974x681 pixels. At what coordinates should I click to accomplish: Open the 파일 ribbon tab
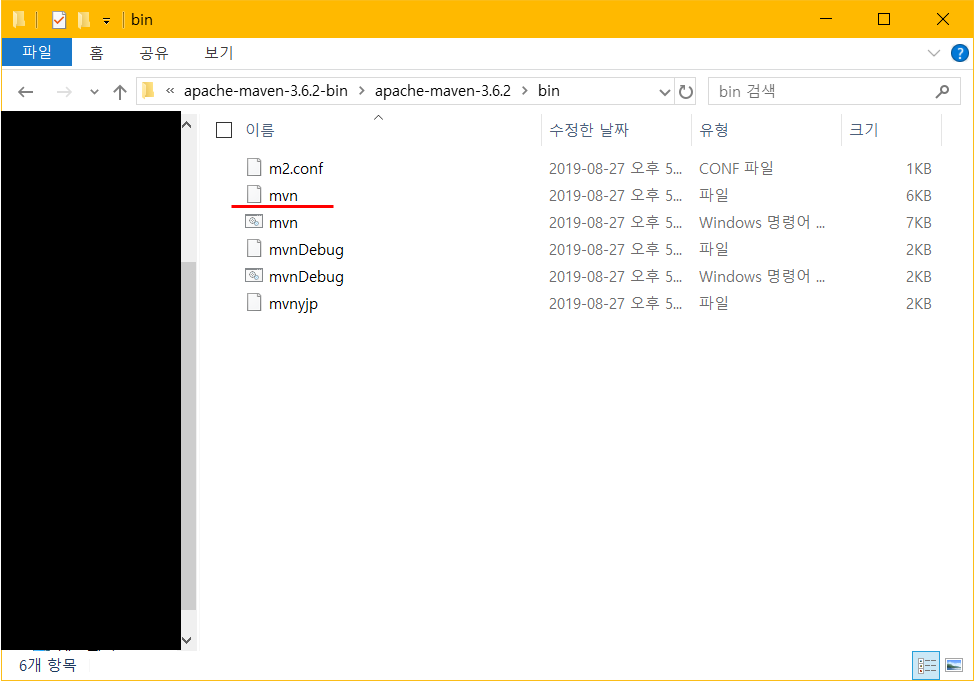(37, 52)
